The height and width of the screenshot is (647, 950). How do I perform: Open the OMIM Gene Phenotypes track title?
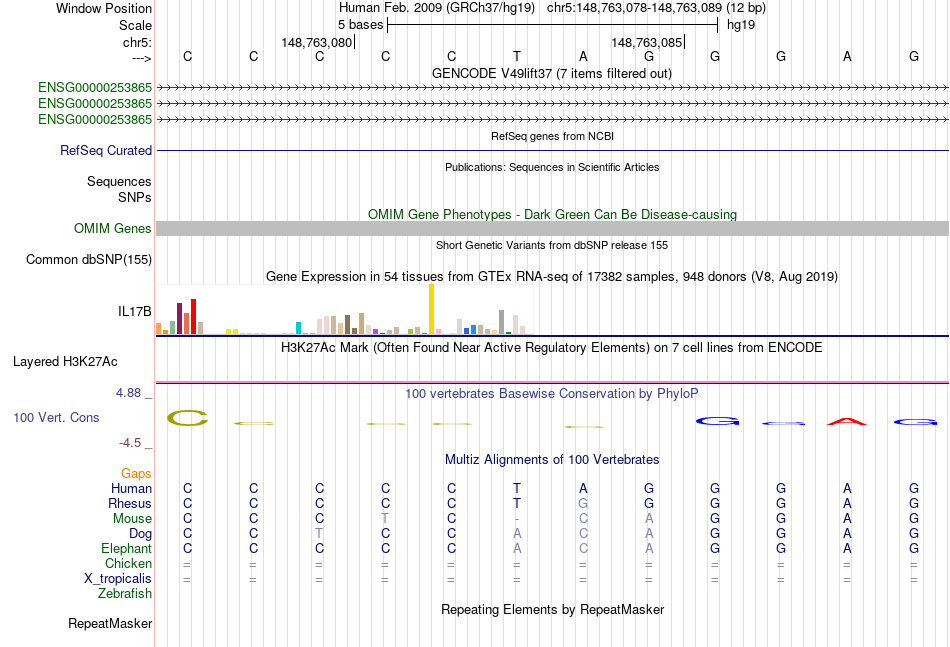(x=552, y=214)
